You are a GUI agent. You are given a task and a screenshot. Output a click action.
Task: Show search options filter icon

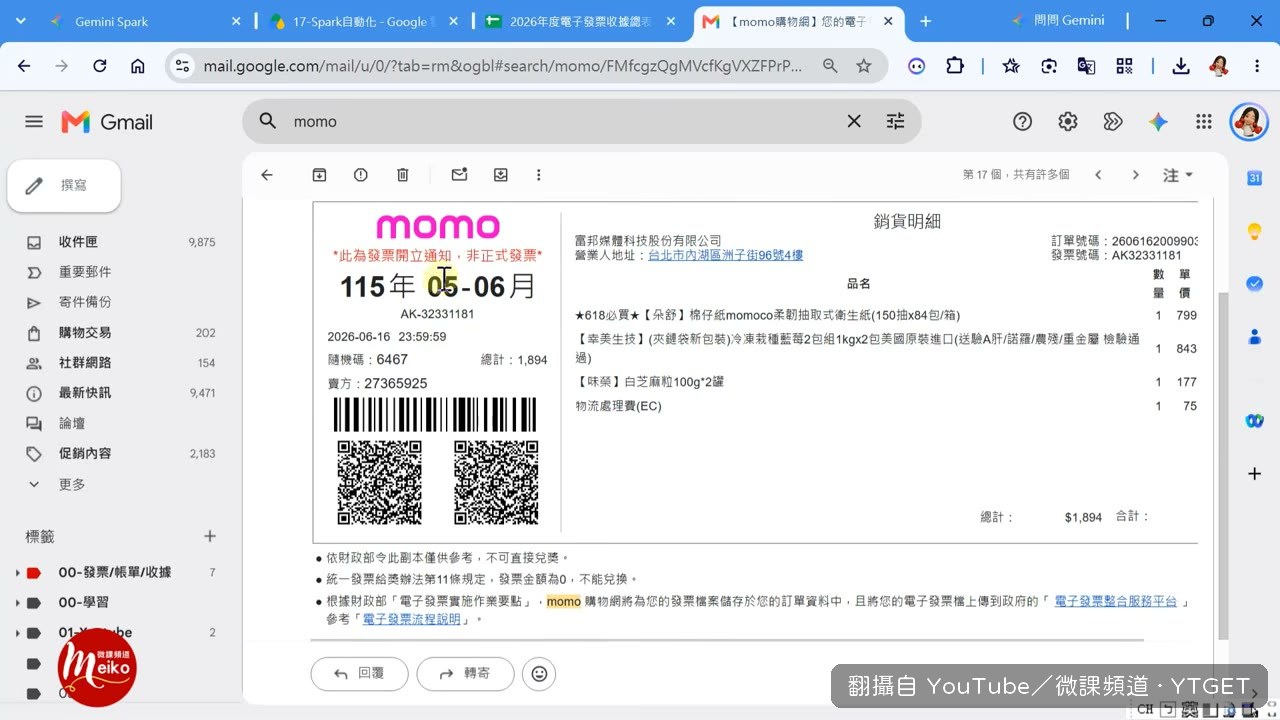(895, 121)
